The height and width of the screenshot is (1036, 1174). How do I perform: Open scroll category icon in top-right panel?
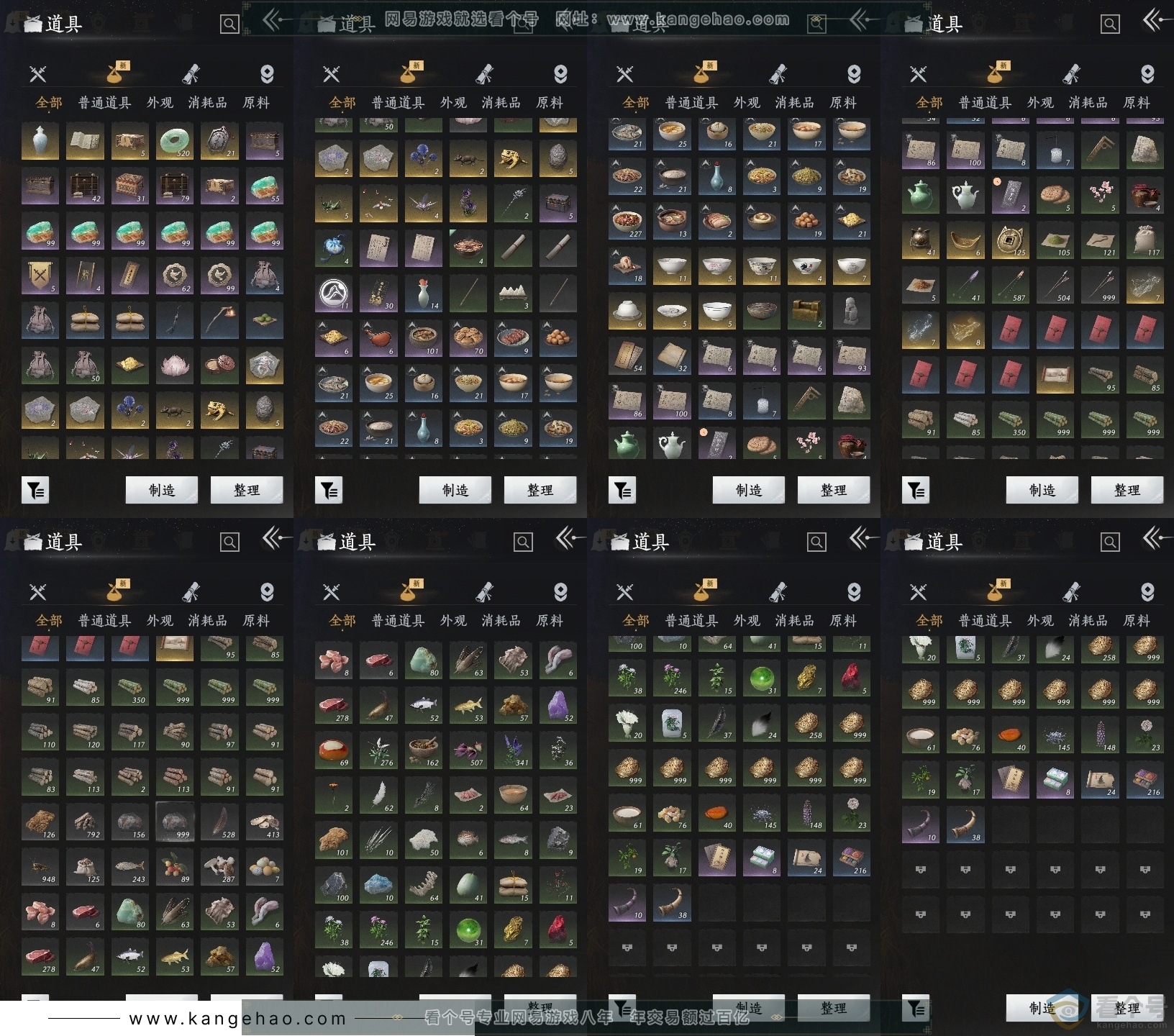[x=1071, y=73]
